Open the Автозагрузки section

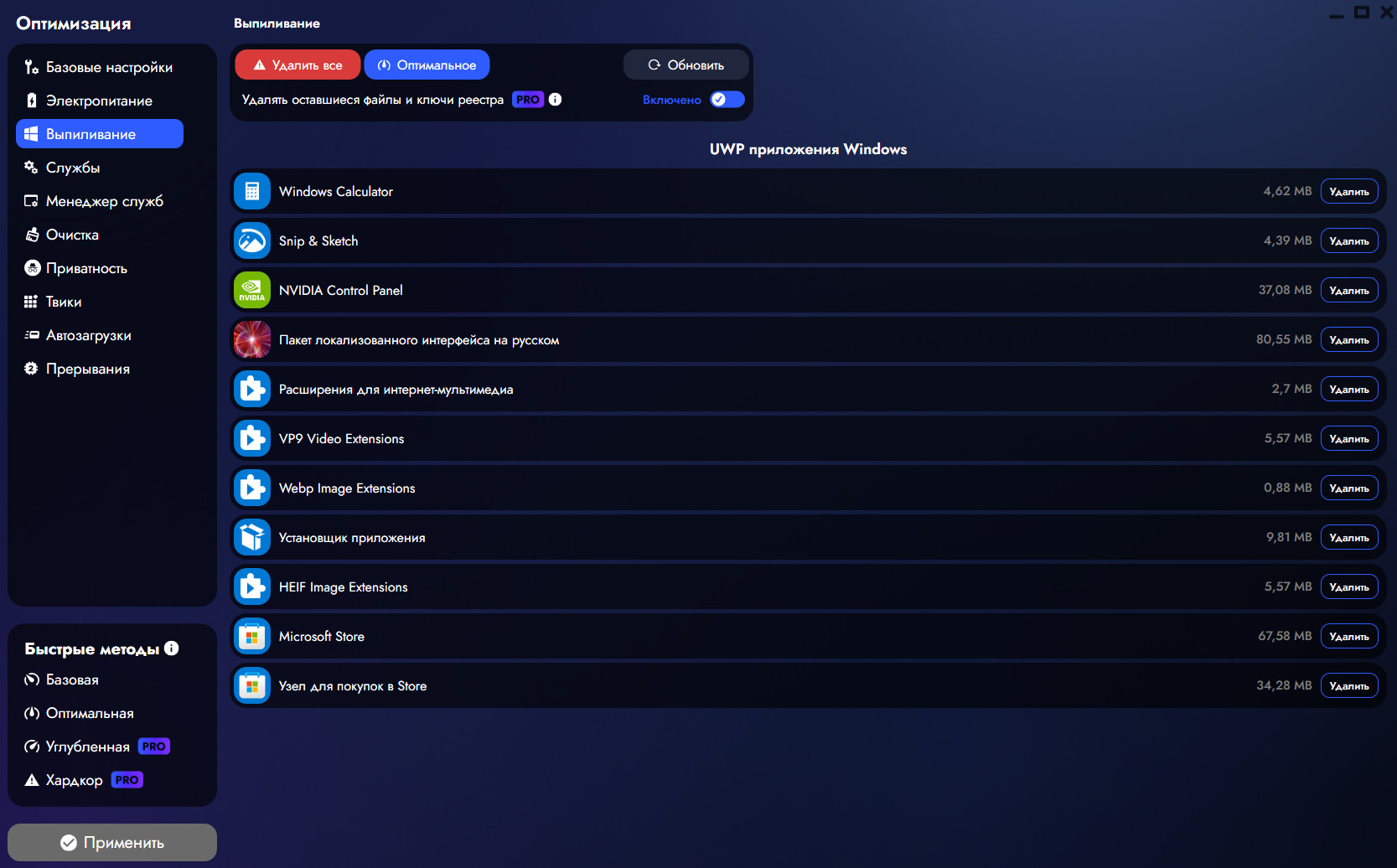99,335
